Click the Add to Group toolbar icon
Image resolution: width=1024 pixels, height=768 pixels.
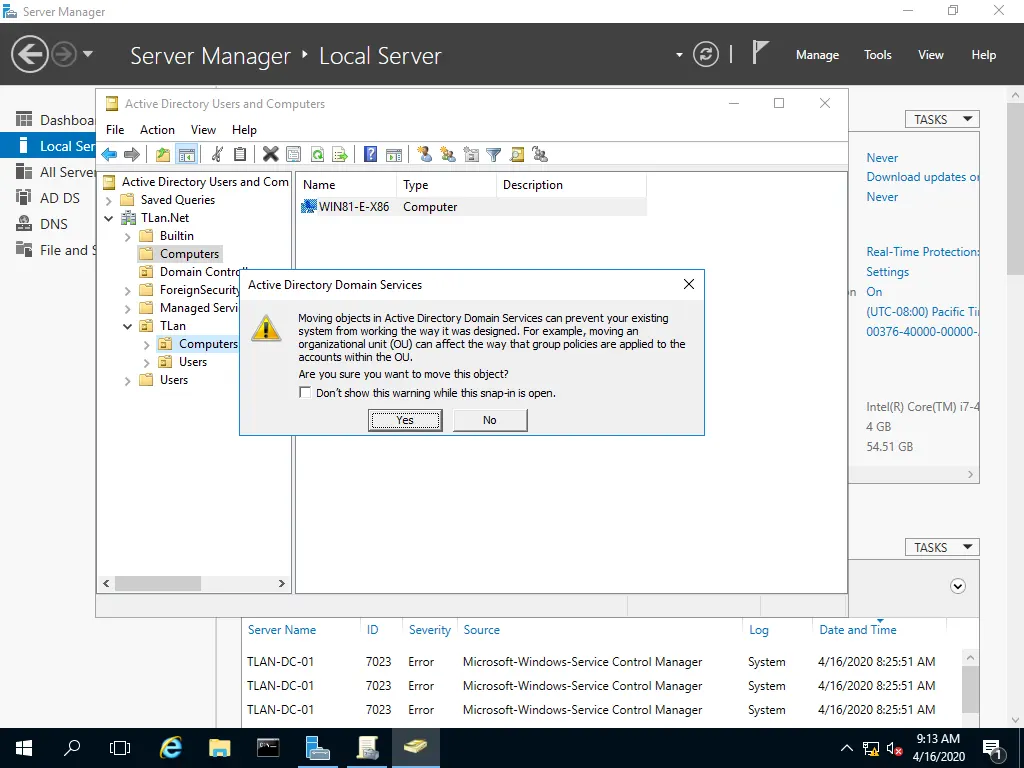click(x=540, y=155)
